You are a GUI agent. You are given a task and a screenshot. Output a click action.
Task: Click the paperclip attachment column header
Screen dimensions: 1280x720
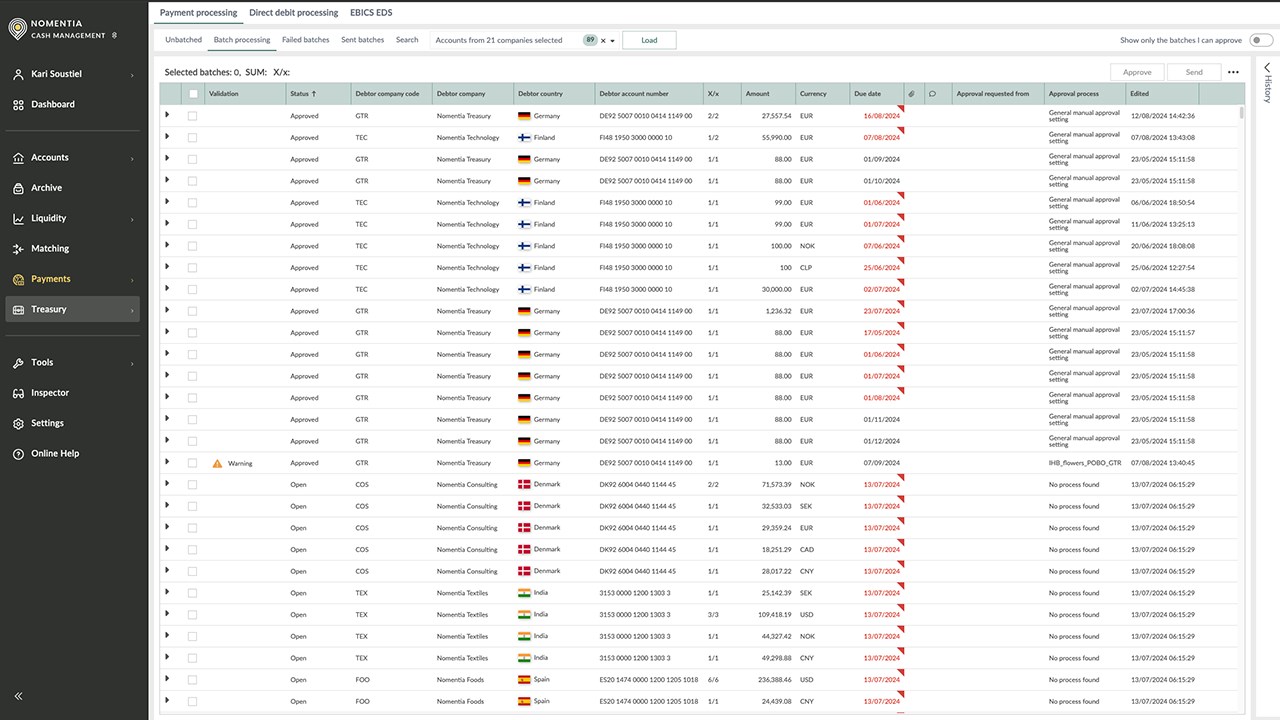click(911, 94)
